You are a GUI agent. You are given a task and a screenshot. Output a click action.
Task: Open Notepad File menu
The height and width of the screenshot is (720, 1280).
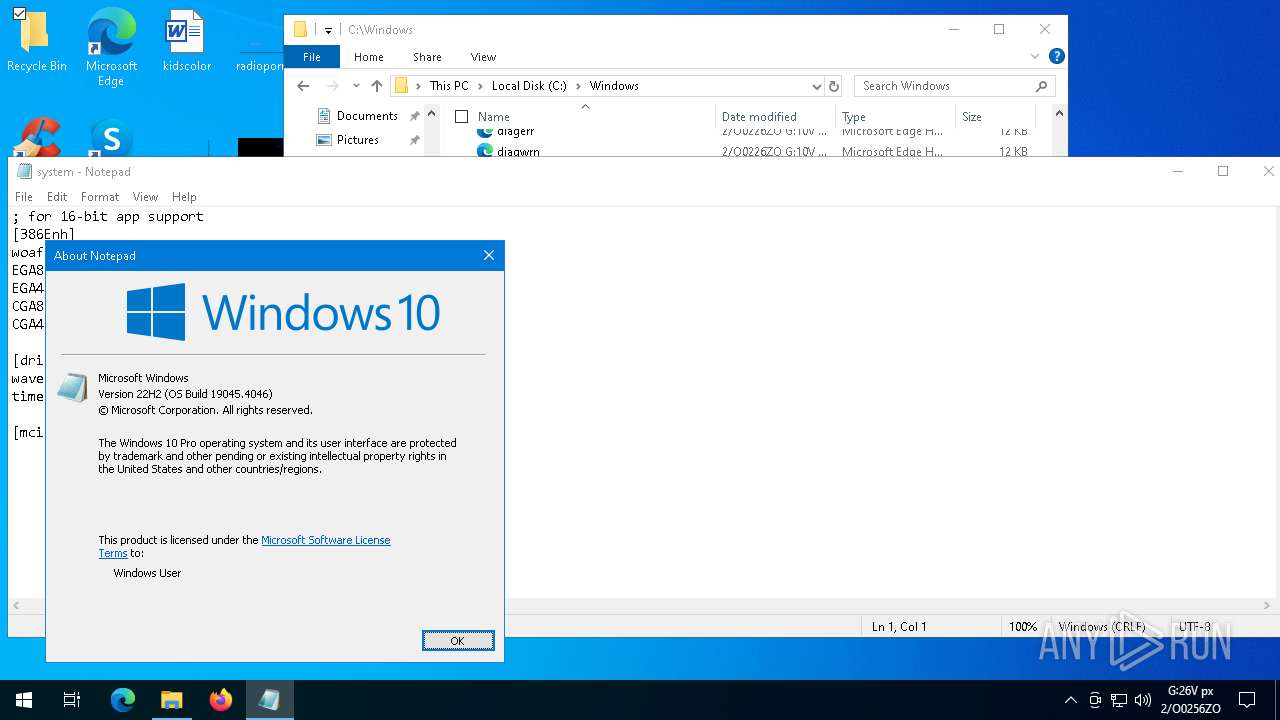(24, 197)
